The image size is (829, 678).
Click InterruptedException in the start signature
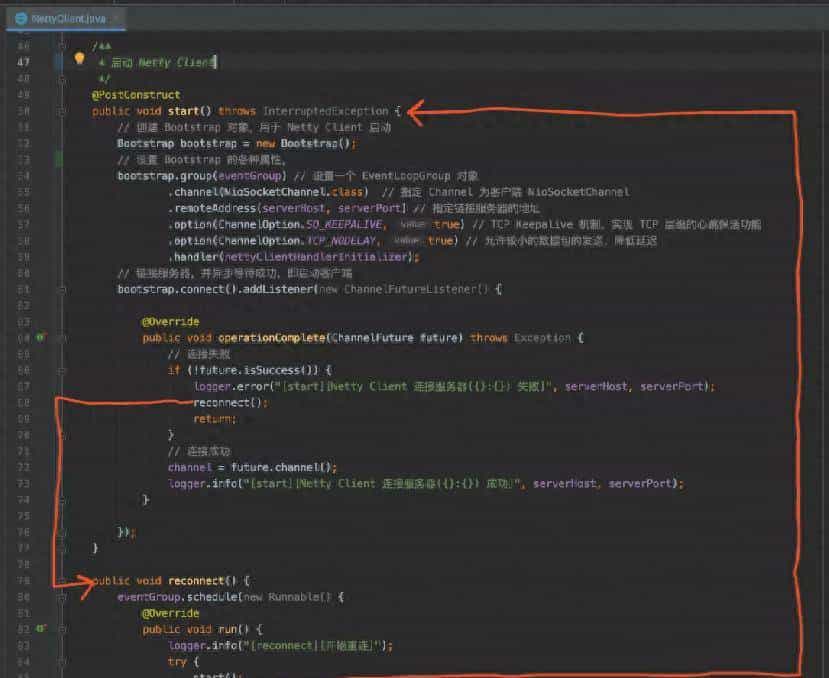point(326,111)
